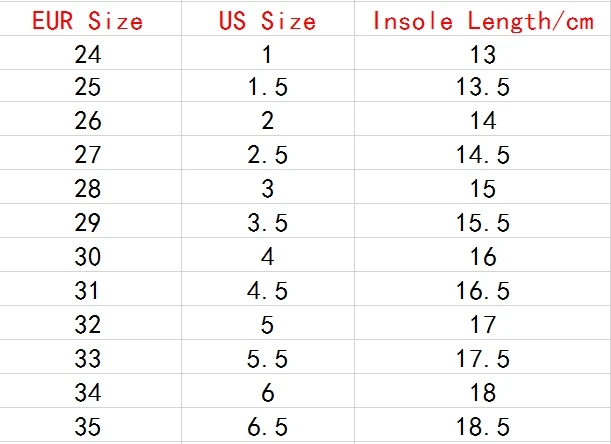Select the US size 4.5 cell
The image size is (611, 444).
[268, 289]
